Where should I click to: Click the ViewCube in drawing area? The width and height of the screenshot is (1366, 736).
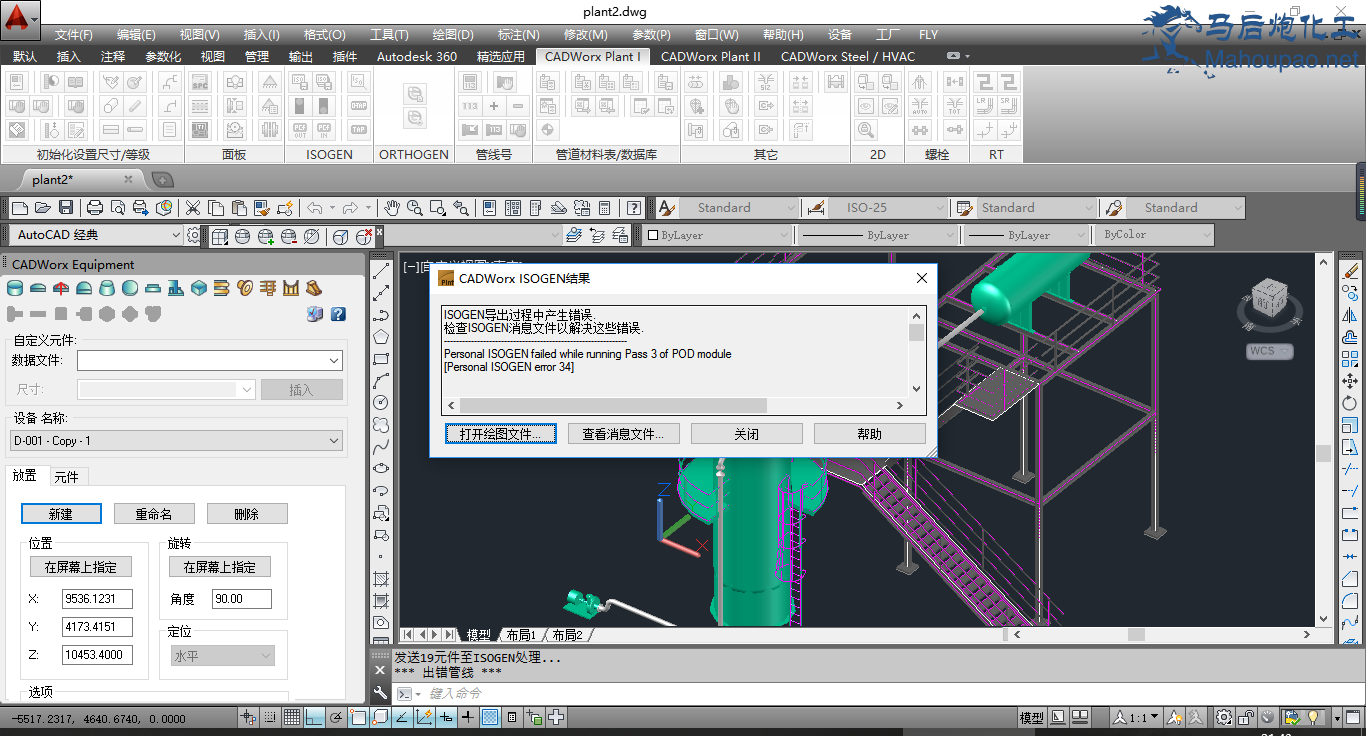pyautogui.click(x=1270, y=298)
